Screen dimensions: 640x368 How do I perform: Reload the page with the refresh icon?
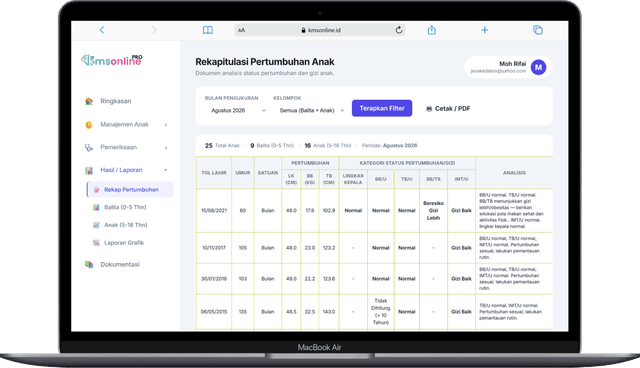pos(399,30)
